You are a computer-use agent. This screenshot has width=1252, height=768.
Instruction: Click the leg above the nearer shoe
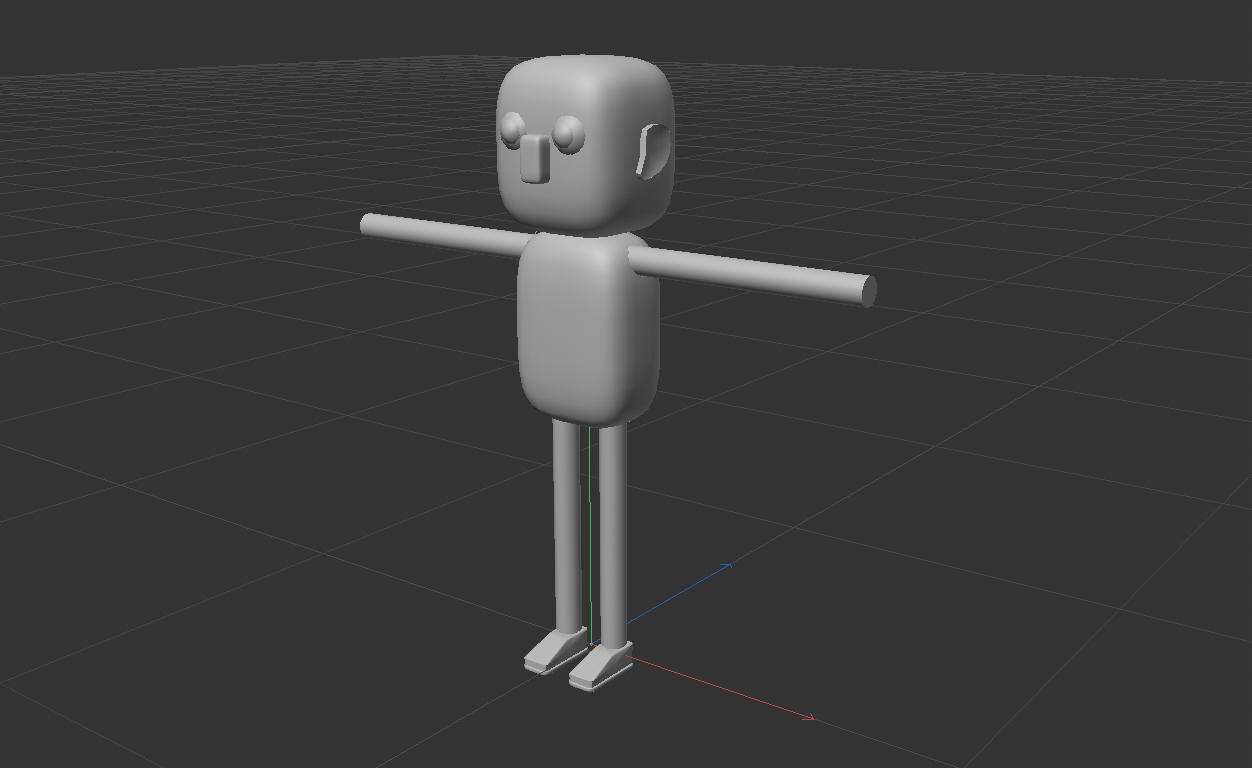612,533
